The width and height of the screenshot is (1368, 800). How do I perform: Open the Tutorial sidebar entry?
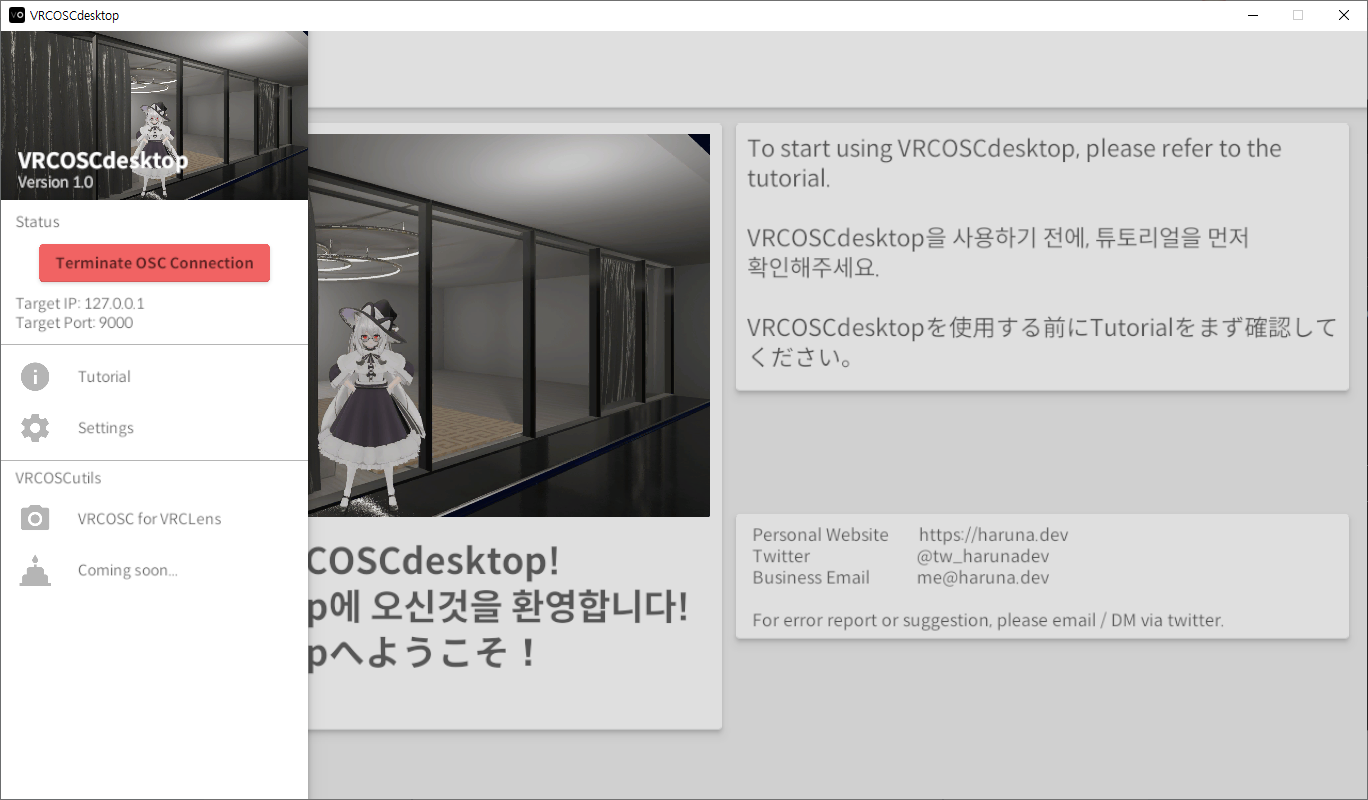103,376
